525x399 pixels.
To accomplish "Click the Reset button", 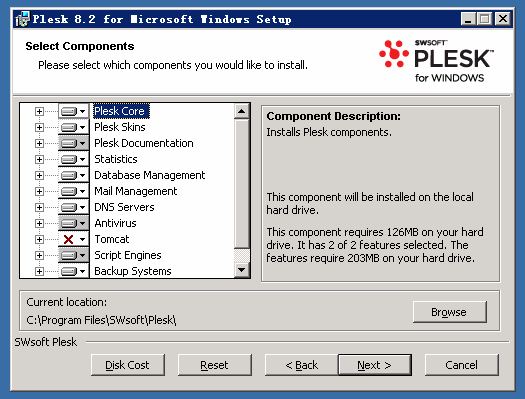I will point(214,365).
